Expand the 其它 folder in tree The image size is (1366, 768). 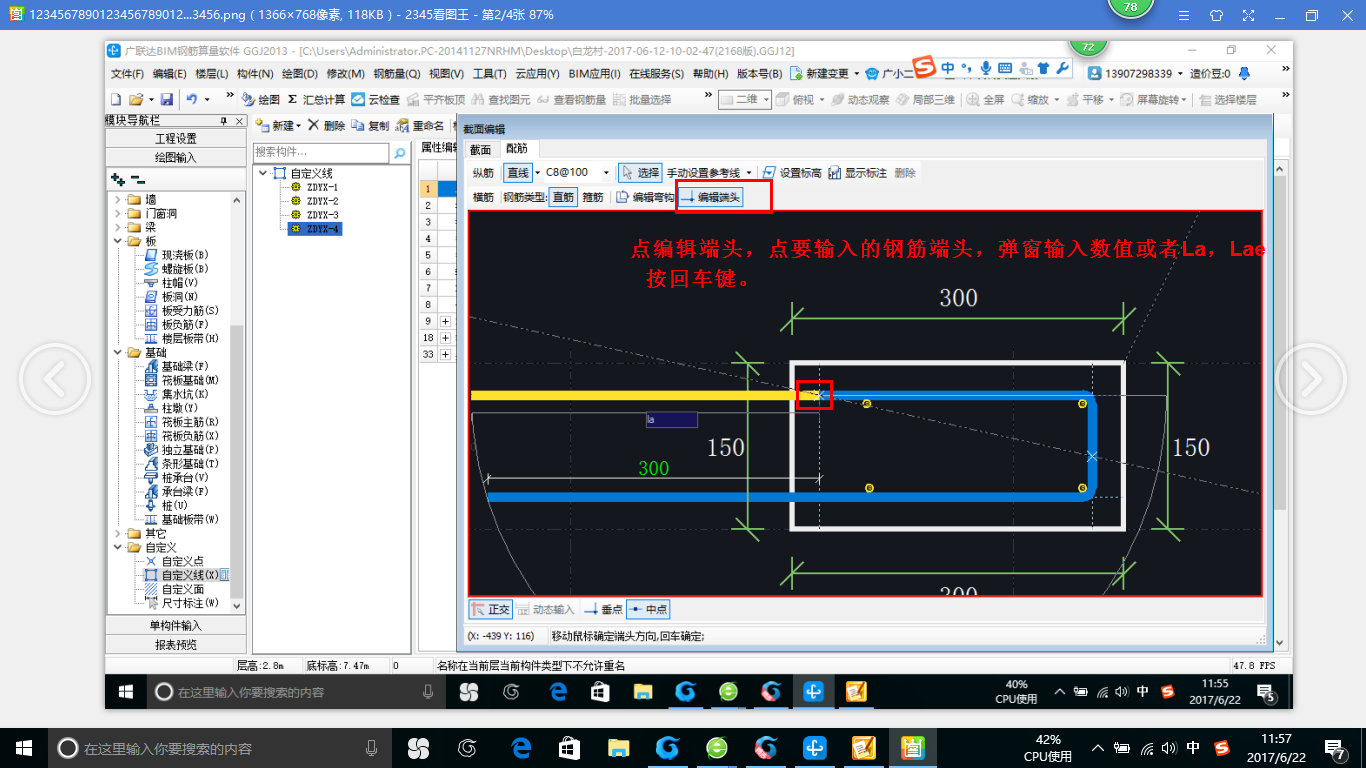tap(119, 534)
